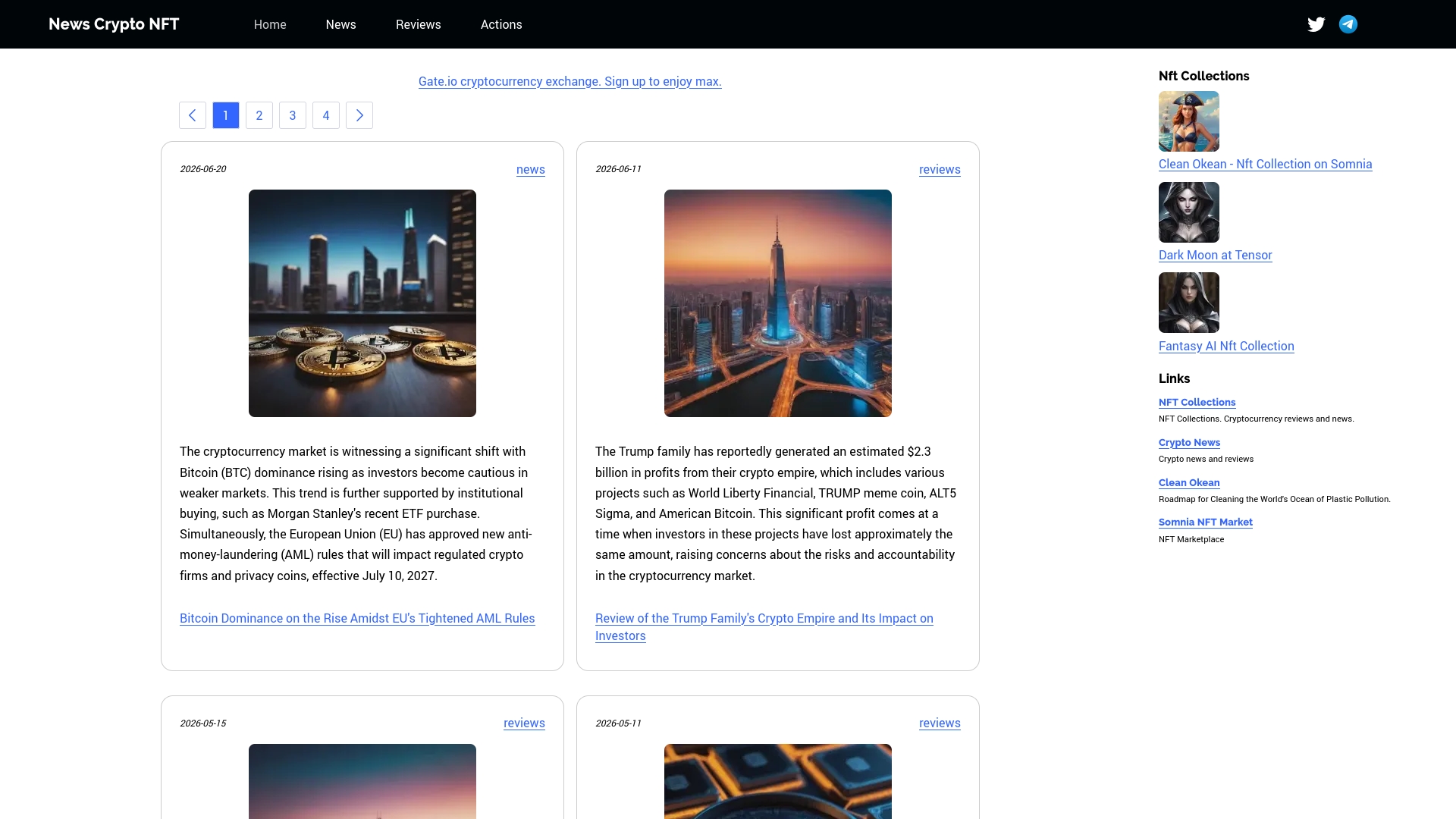Go to previous page arrow
The height and width of the screenshot is (819, 1456).
point(193,115)
